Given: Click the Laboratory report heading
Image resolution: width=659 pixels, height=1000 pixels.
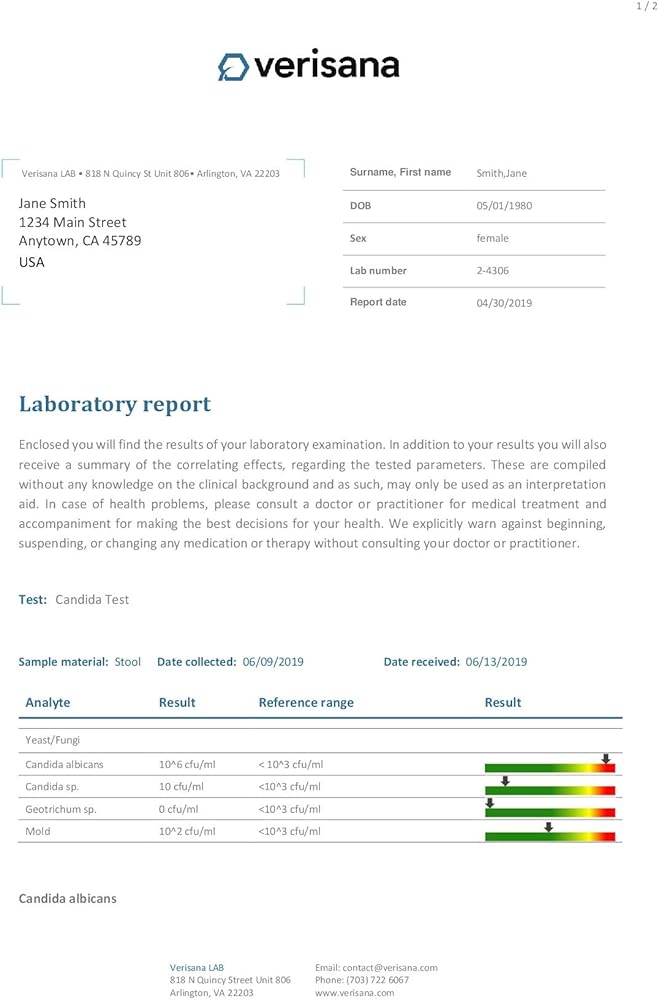Looking at the screenshot, I should click(115, 404).
